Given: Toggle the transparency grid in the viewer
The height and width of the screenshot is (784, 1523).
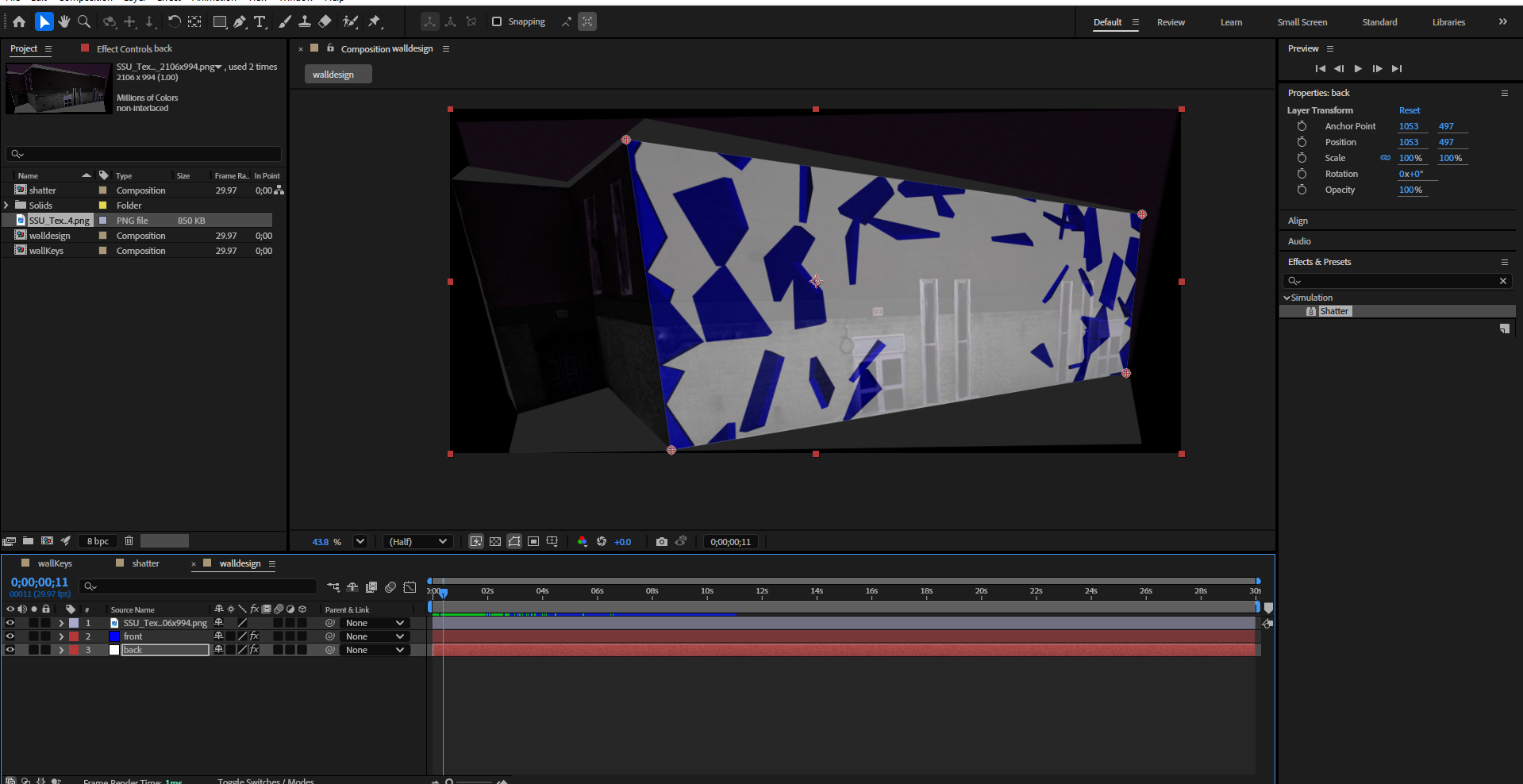Looking at the screenshot, I should pos(495,541).
